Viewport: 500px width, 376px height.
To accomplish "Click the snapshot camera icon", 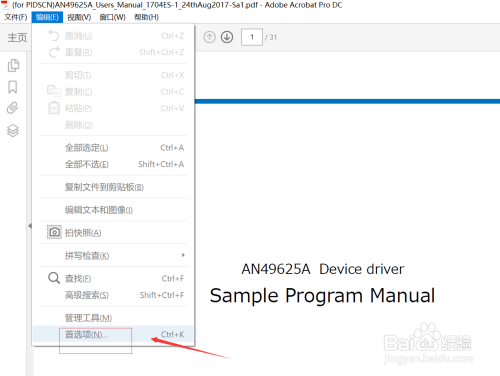I will coord(54,232).
